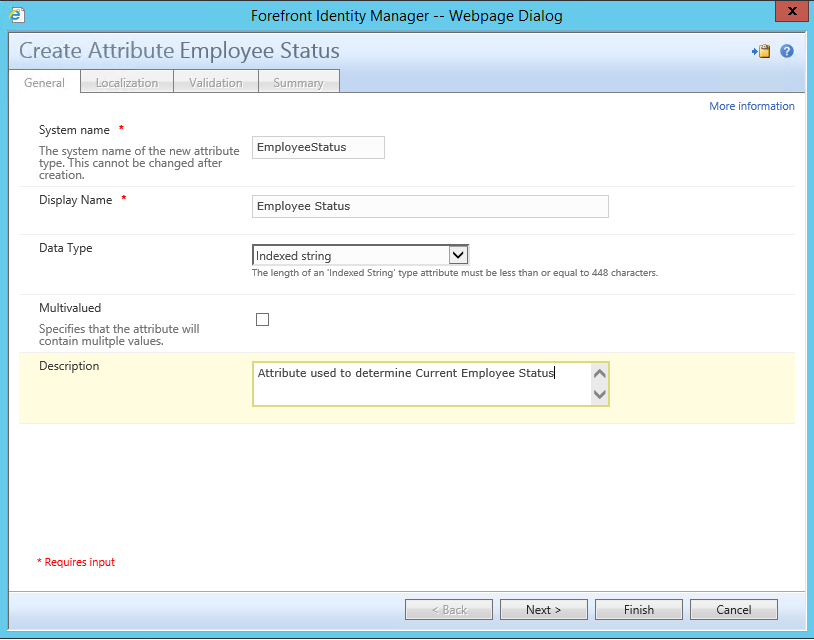The width and height of the screenshot is (814, 640).
Task: Click into the Display Name field
Action: pyautogui.click(x=430, y=207)
